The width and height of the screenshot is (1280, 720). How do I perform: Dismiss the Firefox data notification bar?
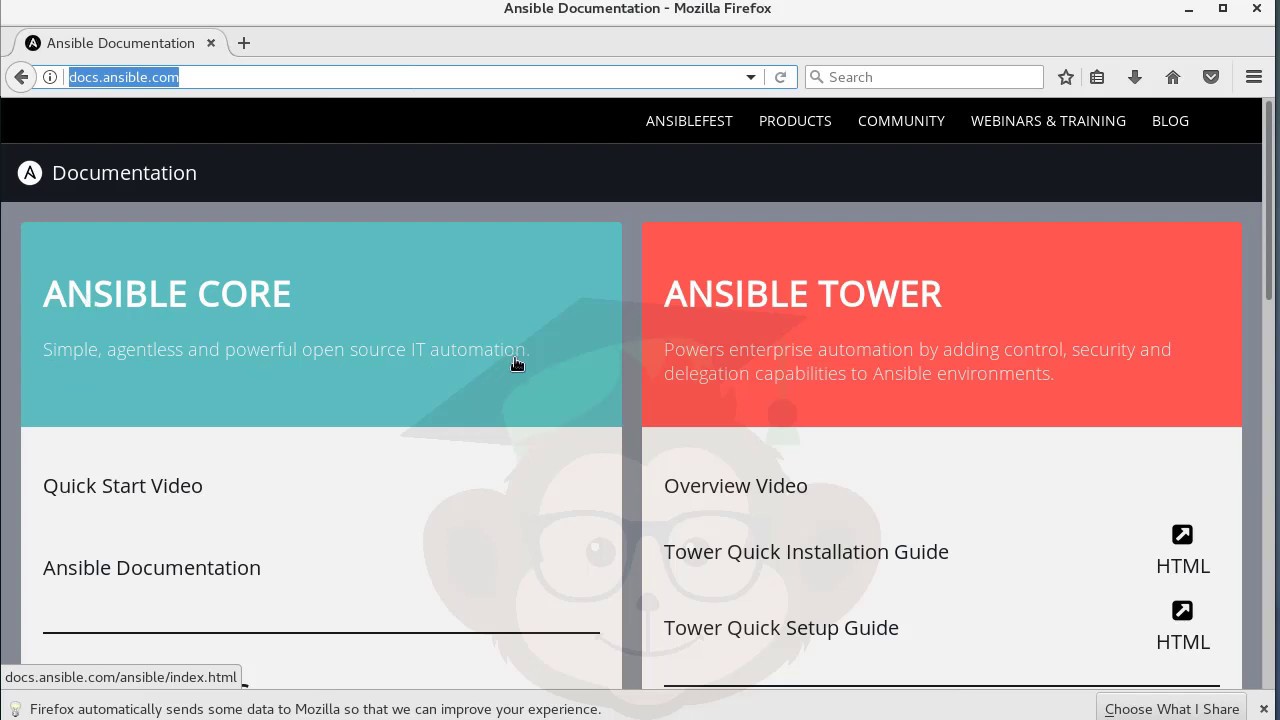tap(1264, 709)
